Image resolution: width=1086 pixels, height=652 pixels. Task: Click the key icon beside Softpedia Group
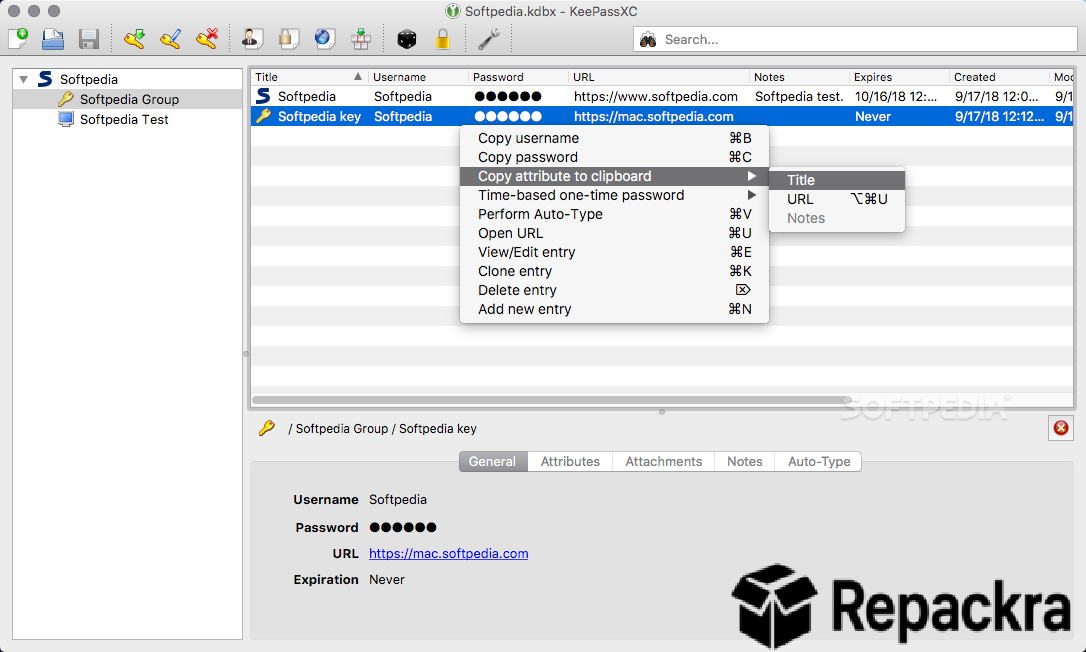click(66, 99)
